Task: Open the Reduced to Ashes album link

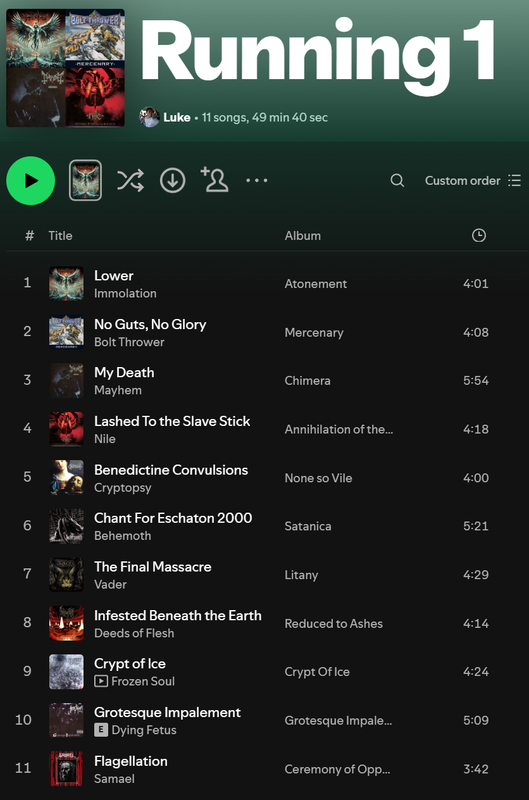Action: point(334,623)
